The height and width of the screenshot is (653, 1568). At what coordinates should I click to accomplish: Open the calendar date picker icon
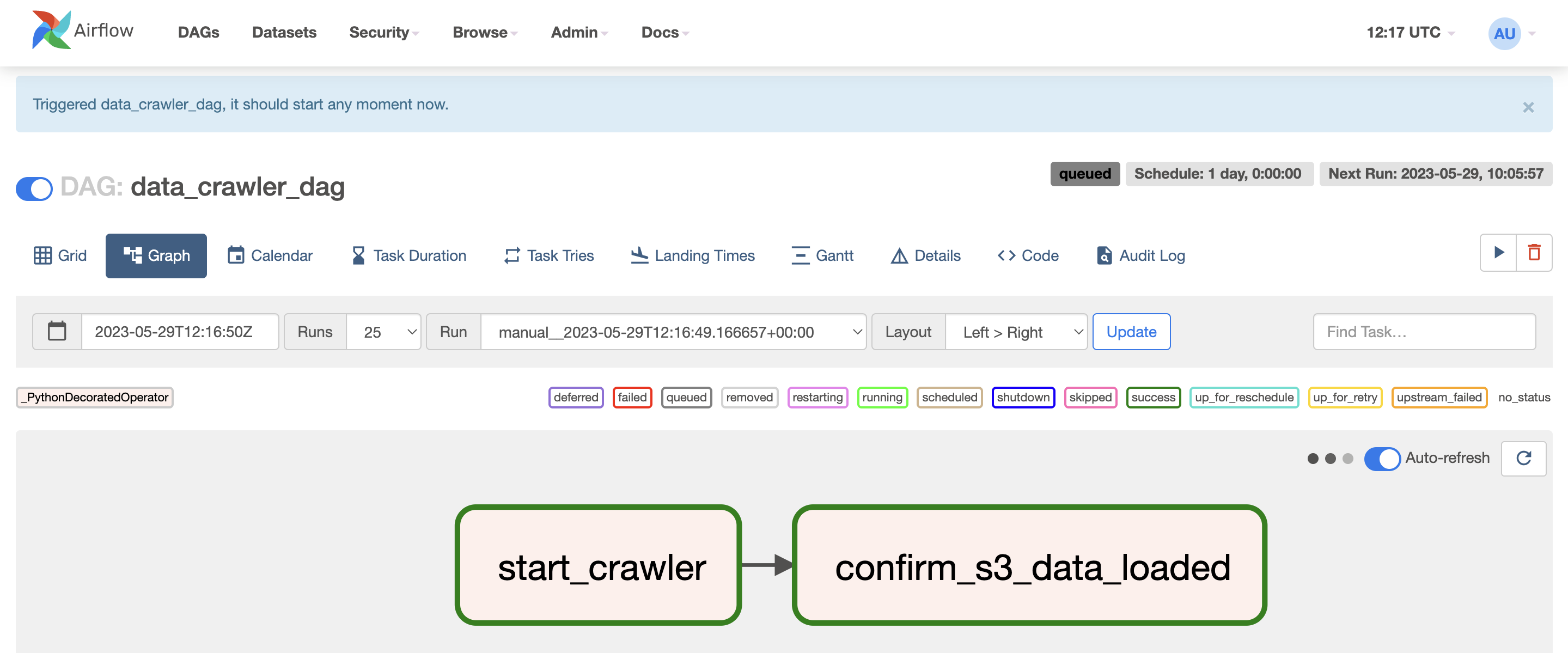click(x=57, y=332)
